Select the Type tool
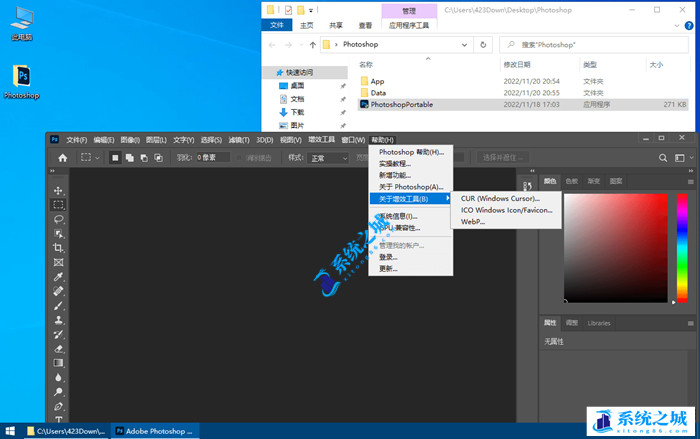The width and height of the screenshot is (700, 439). [58, 419]
